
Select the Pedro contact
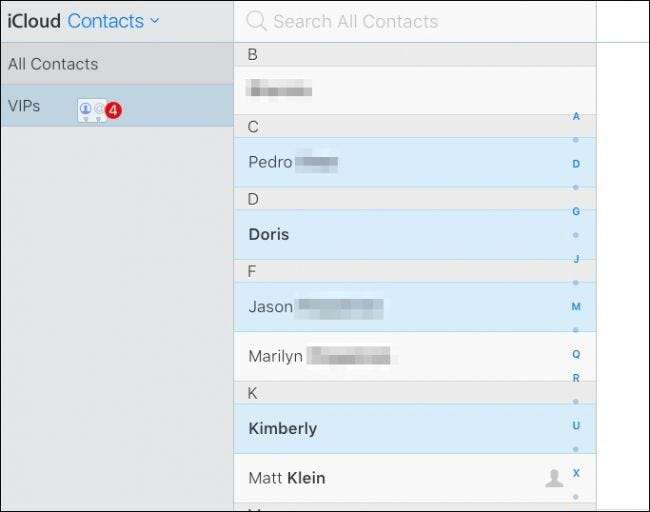click(x=400, y=162)
